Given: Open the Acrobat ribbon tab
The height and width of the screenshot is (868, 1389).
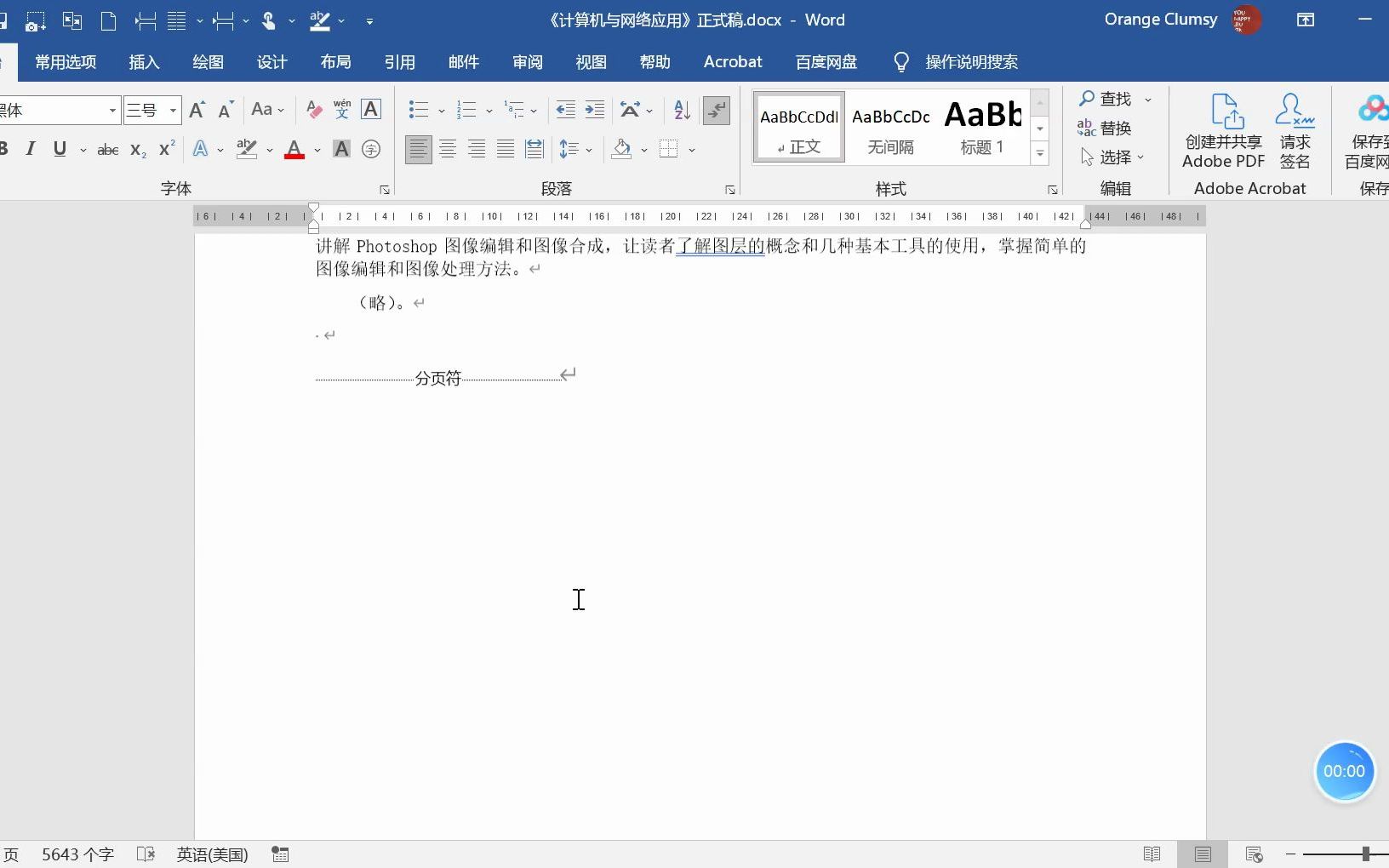Looking at the screenshot, I should tap(734, 61).
